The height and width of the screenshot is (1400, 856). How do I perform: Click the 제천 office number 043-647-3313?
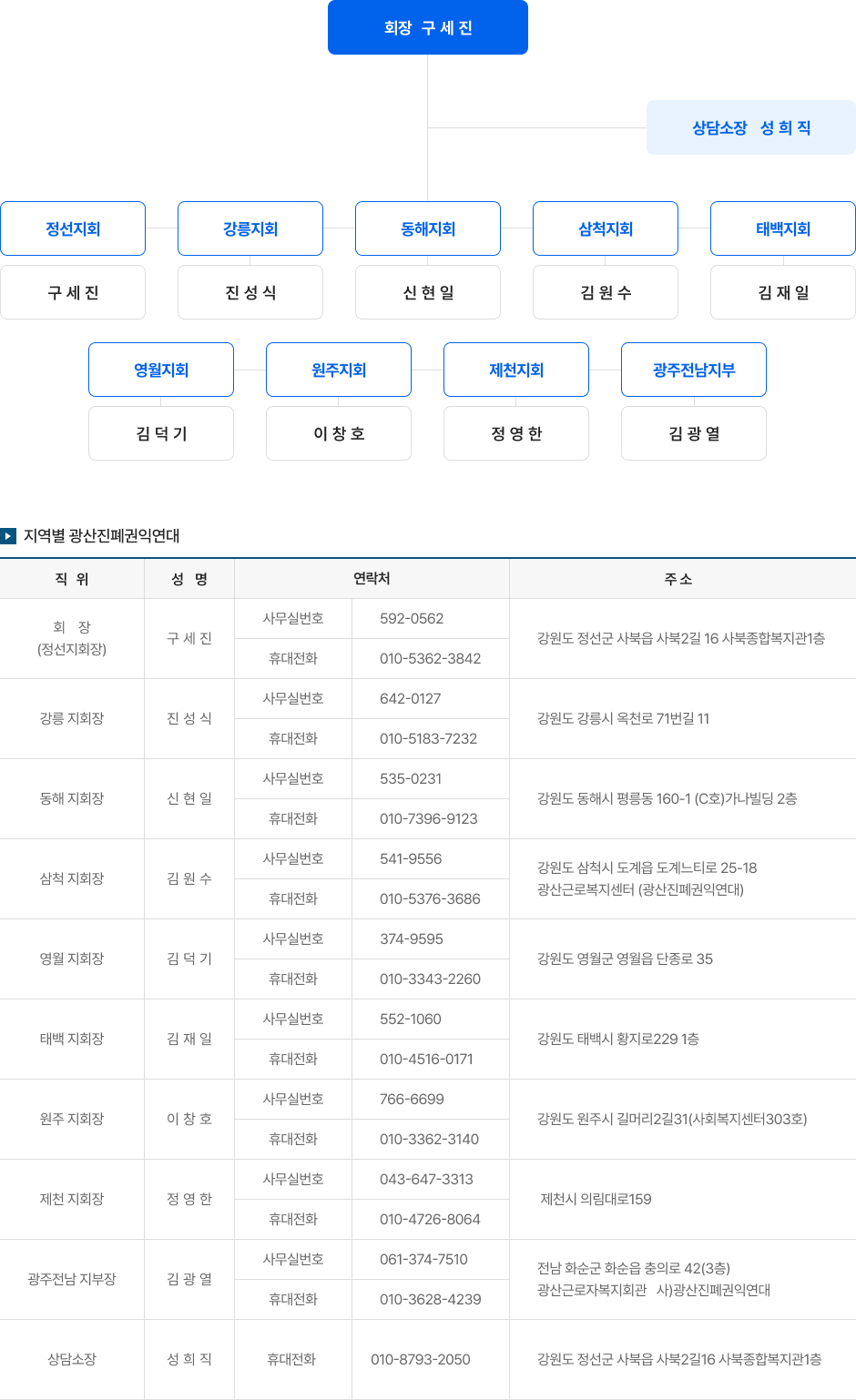click(x=426, y=1180)
